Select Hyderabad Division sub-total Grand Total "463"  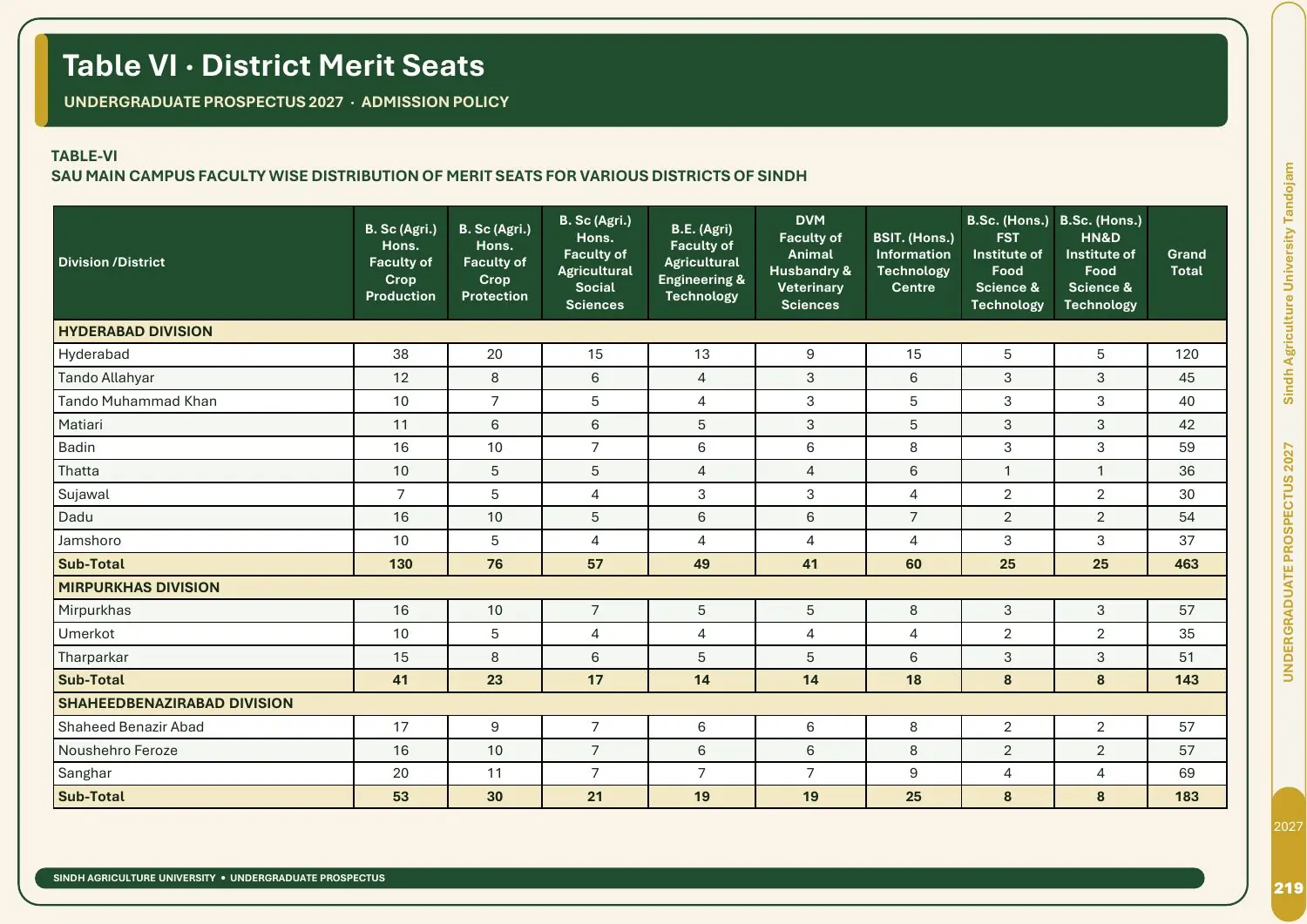click(1187, 564)
